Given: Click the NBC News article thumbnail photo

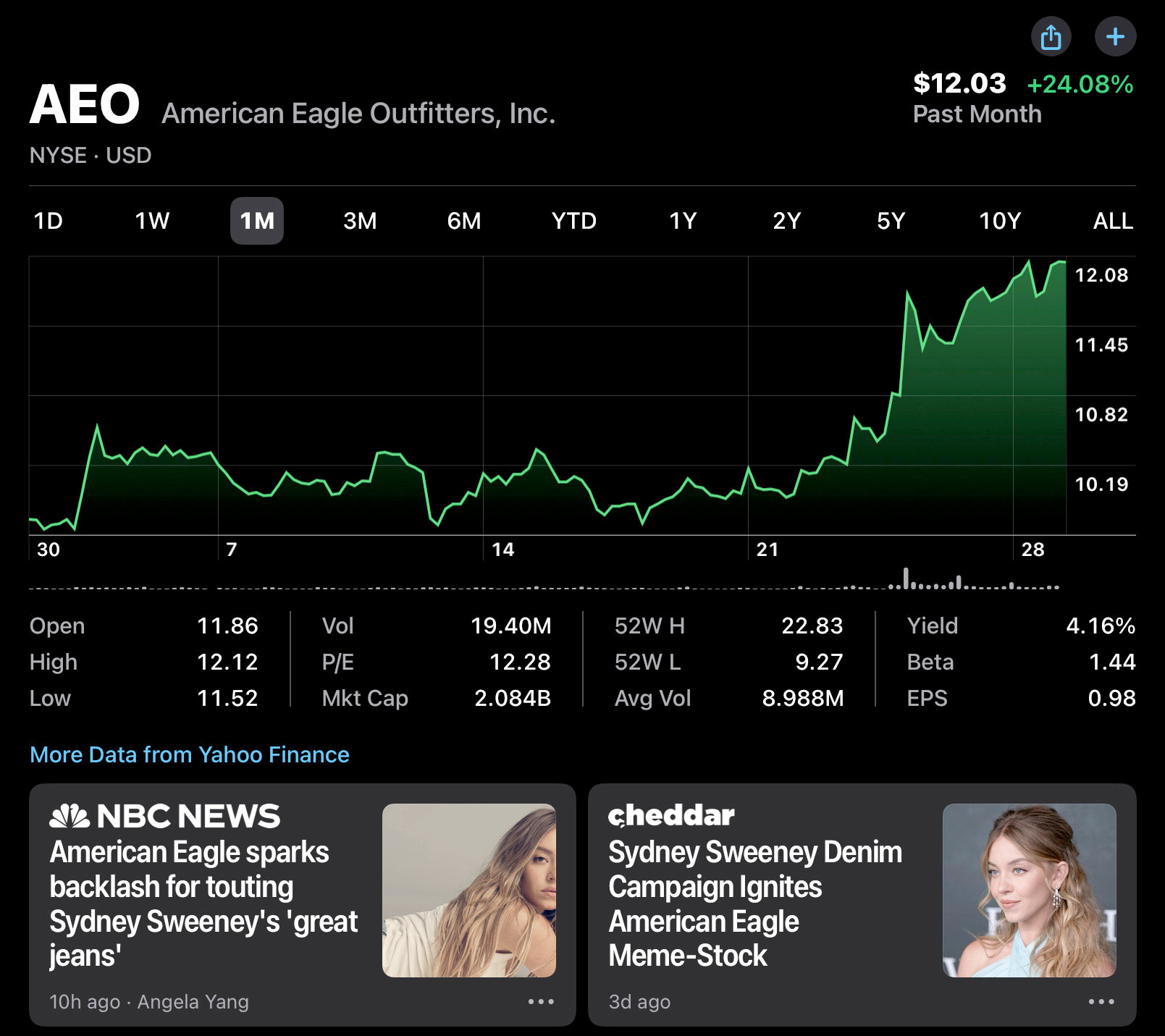Looking at the screenshot, I should coord(469,890).
